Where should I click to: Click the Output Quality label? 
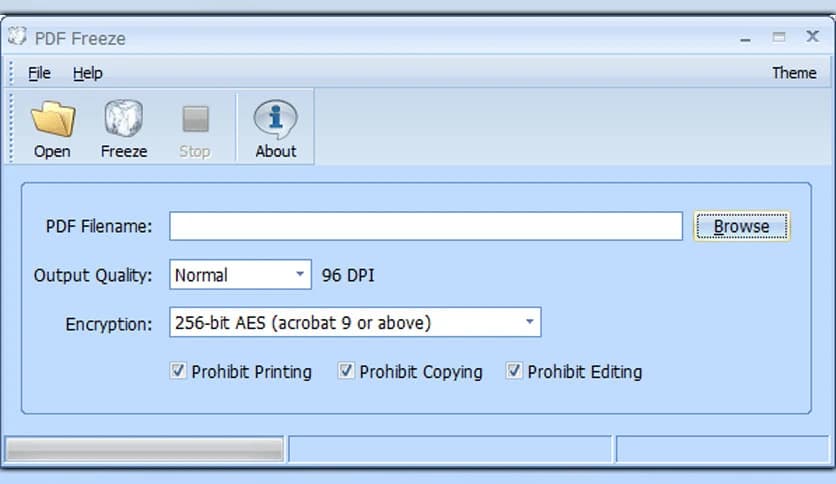pyautogui.click(x=93, y=276)
